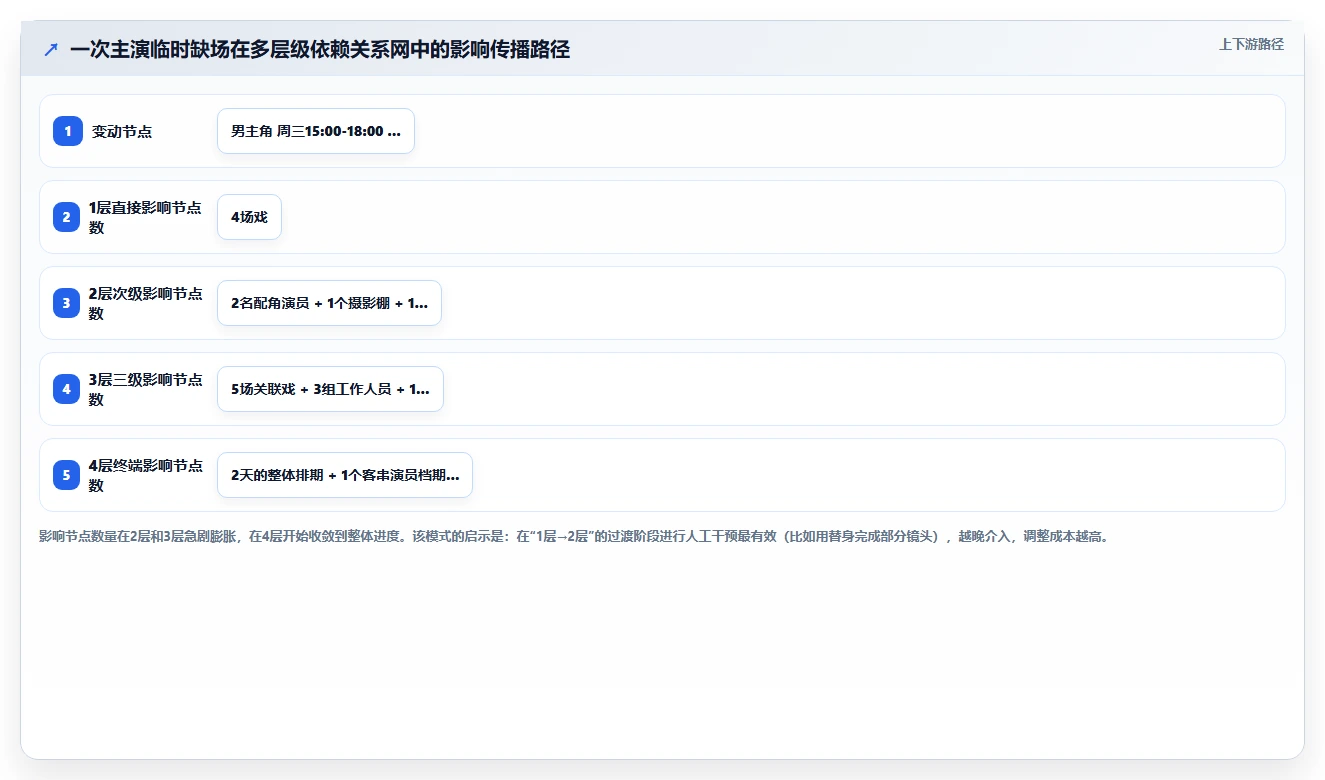Select the 3层三级影响节点数 label
This screenshot has height=780, width=1325.
click(145, 389)
